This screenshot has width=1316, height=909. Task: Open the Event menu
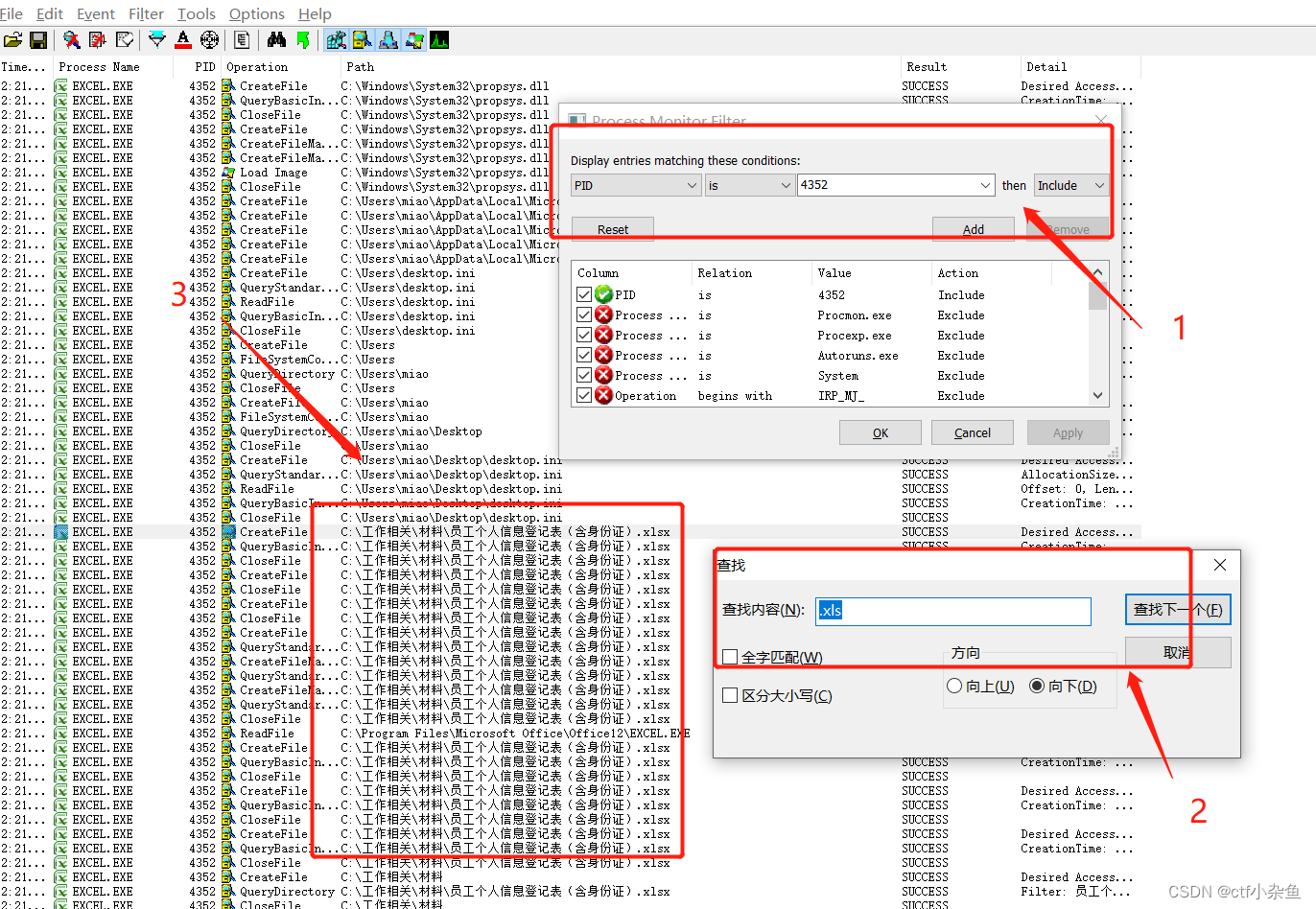pos(96,13)
